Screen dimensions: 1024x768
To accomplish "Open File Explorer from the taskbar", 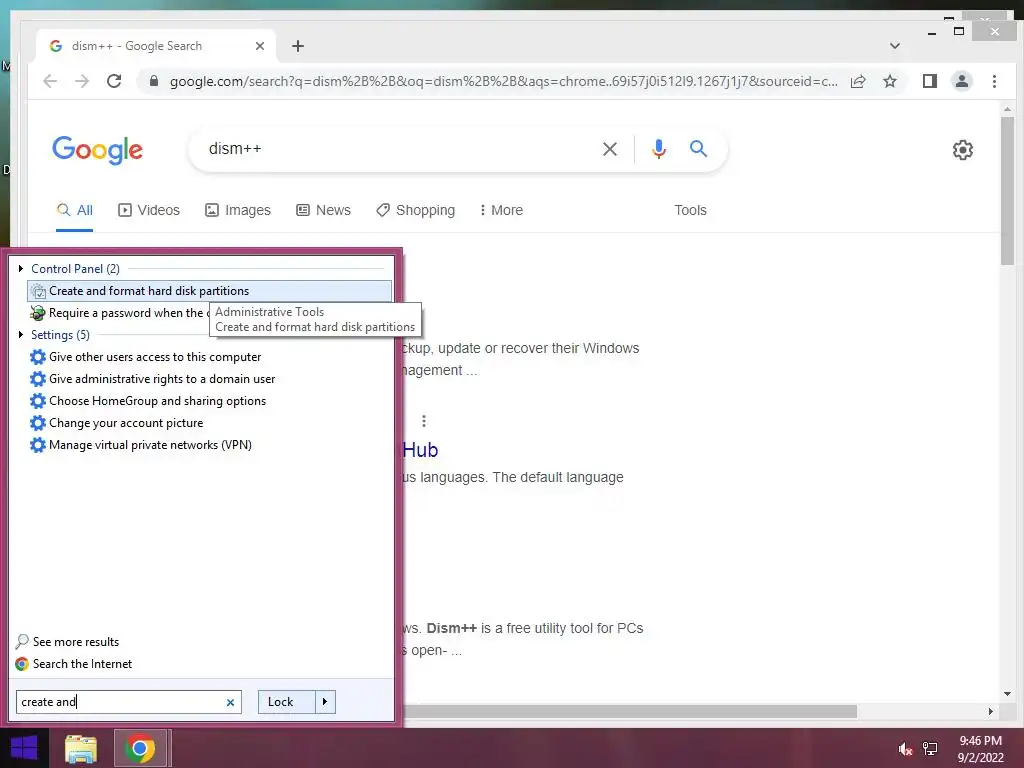I will tap(81, 749).
